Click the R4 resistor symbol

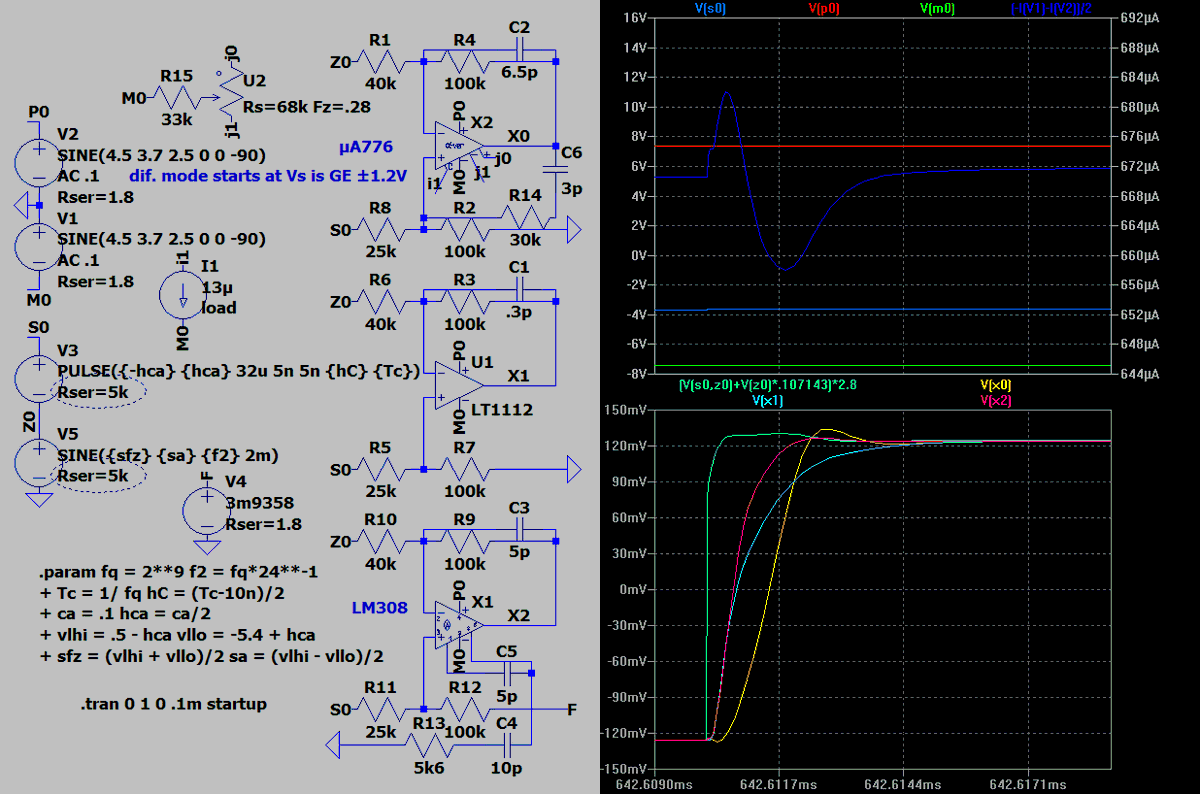(463, 62)
